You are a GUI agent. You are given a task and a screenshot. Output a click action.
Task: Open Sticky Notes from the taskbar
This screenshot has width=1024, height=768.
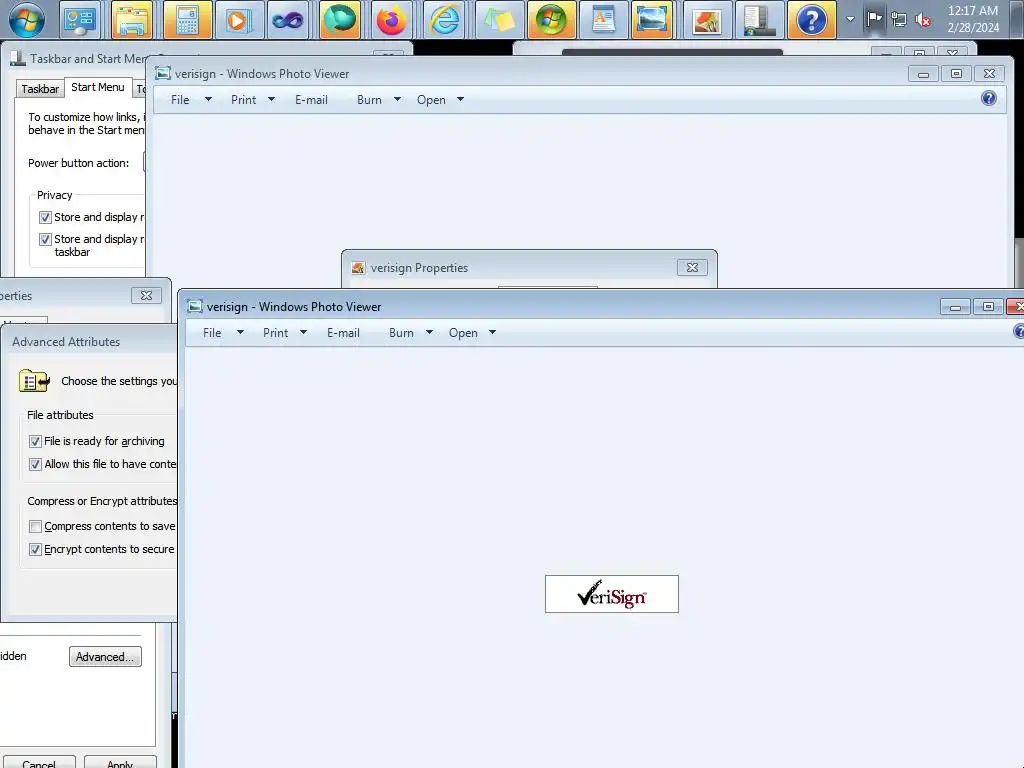point(500,20)
